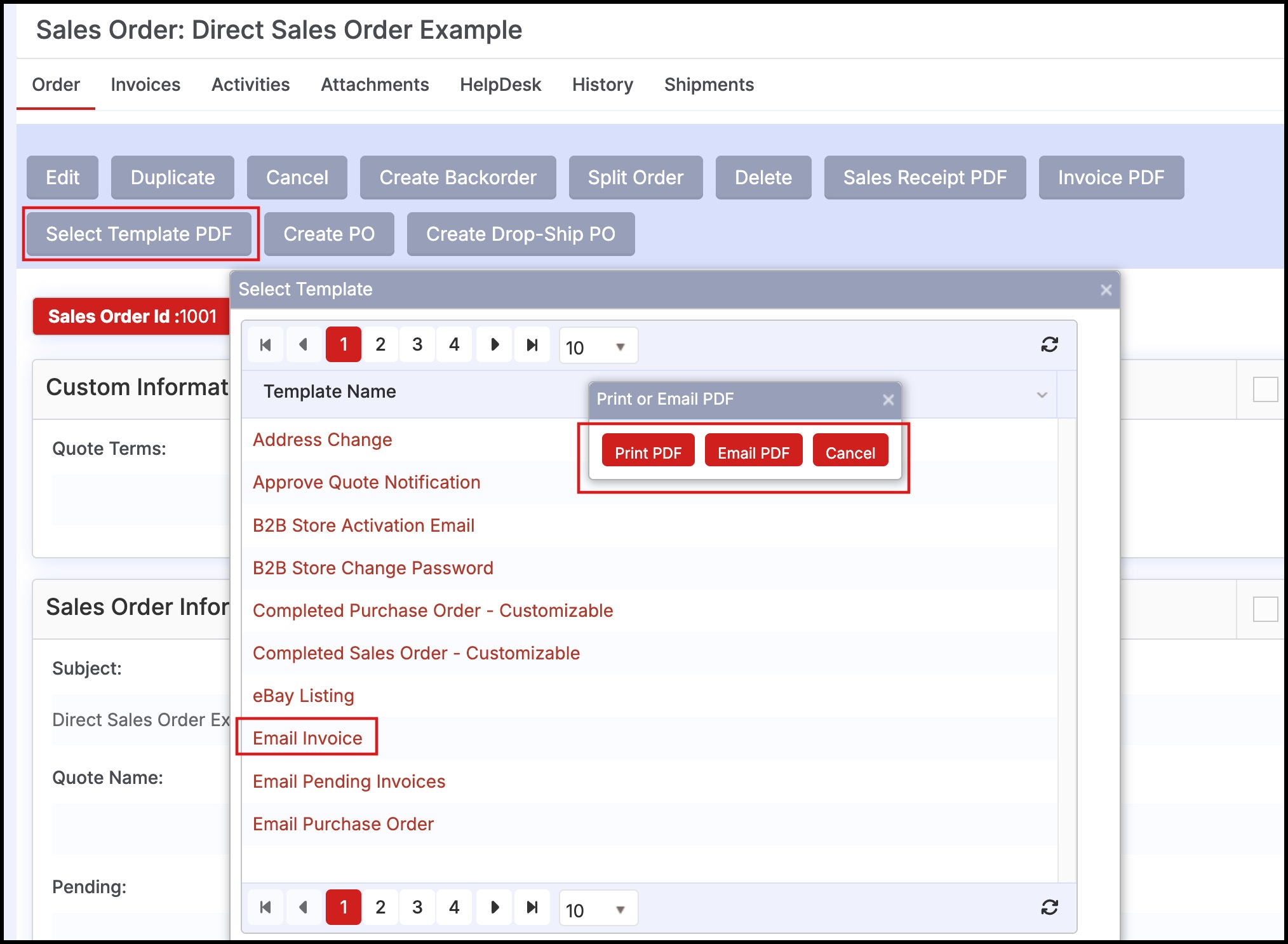Screen dimensions: 1288x944
Task: Open the Attachments tab
Action: pos(375,84)
